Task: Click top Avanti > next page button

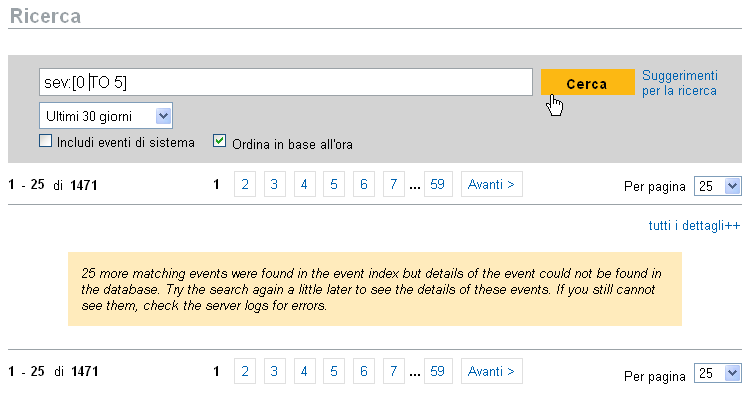Action: (x=492, y=184)
